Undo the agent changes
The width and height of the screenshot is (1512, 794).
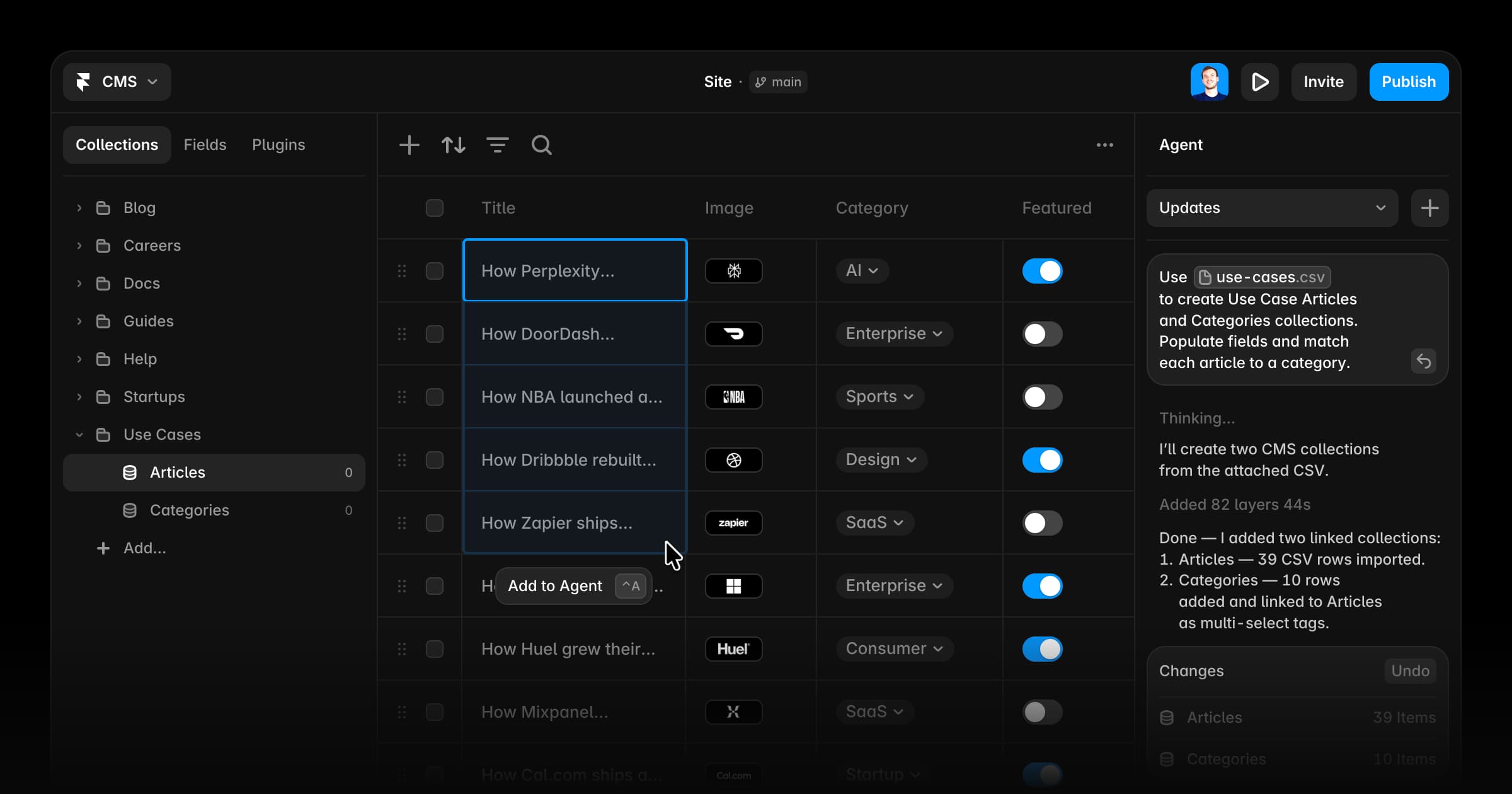[1411, 671]
